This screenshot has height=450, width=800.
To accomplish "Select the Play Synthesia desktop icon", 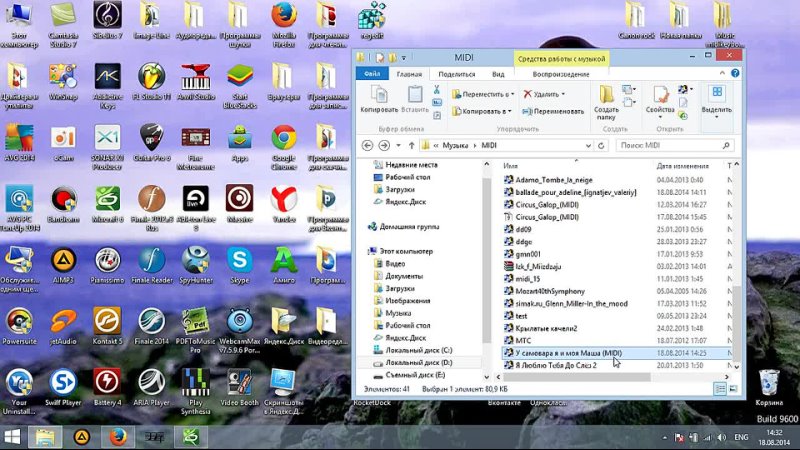I will point(195,392).
